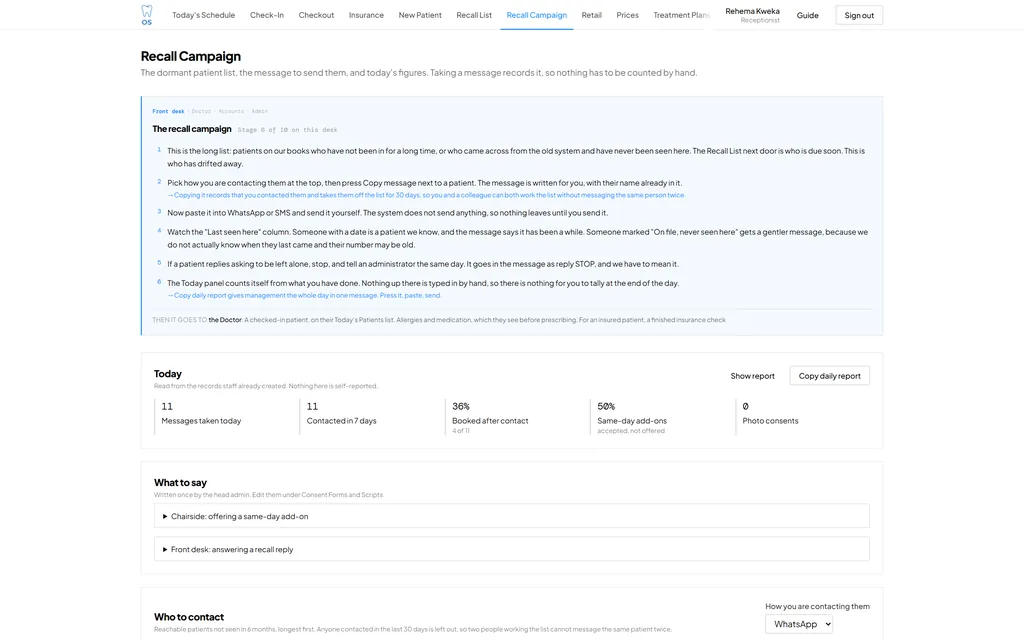Click 'the Doctor' in the handoff line

[x=225, y=320]
